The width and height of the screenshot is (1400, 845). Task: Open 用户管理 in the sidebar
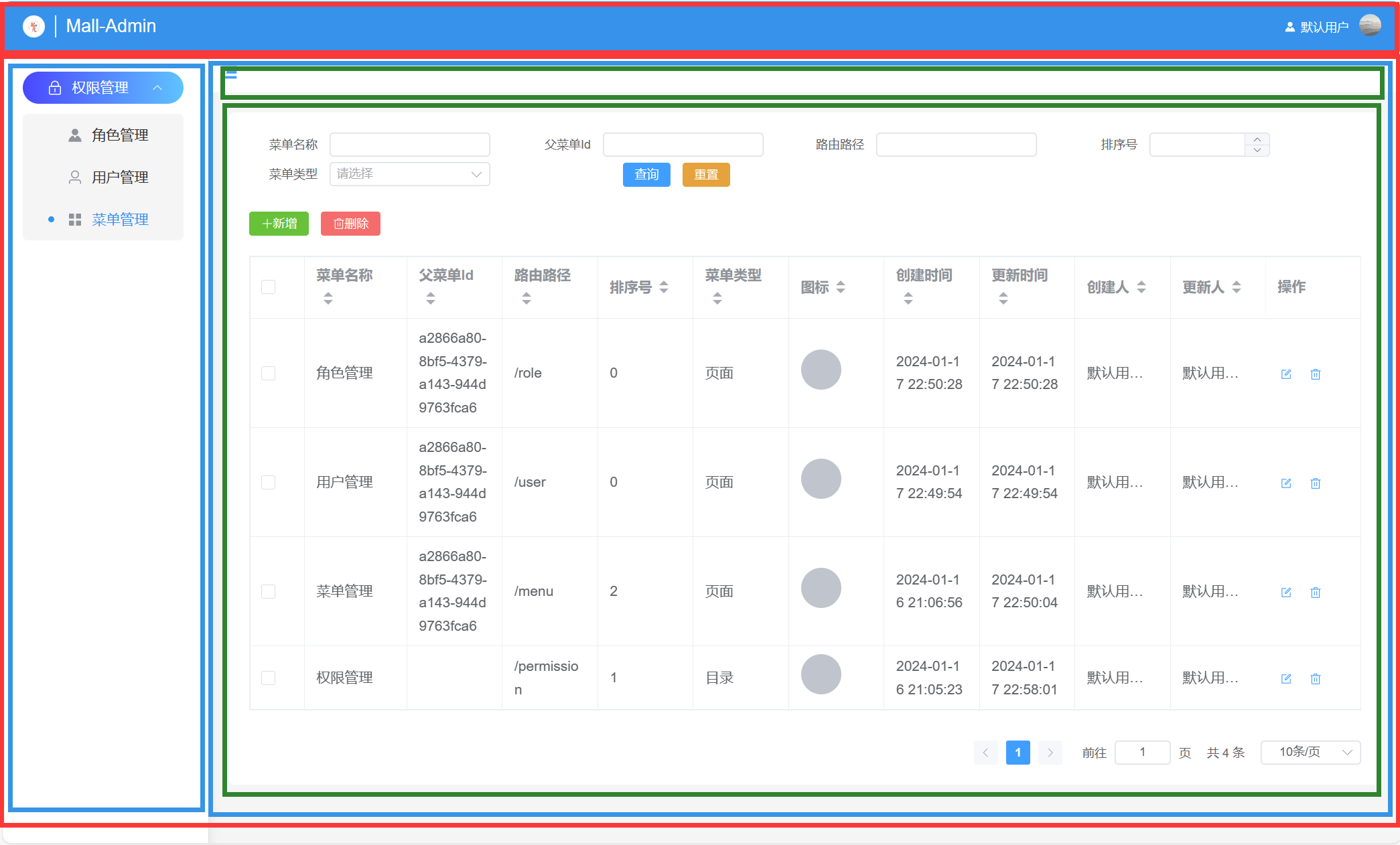[119, 177]
